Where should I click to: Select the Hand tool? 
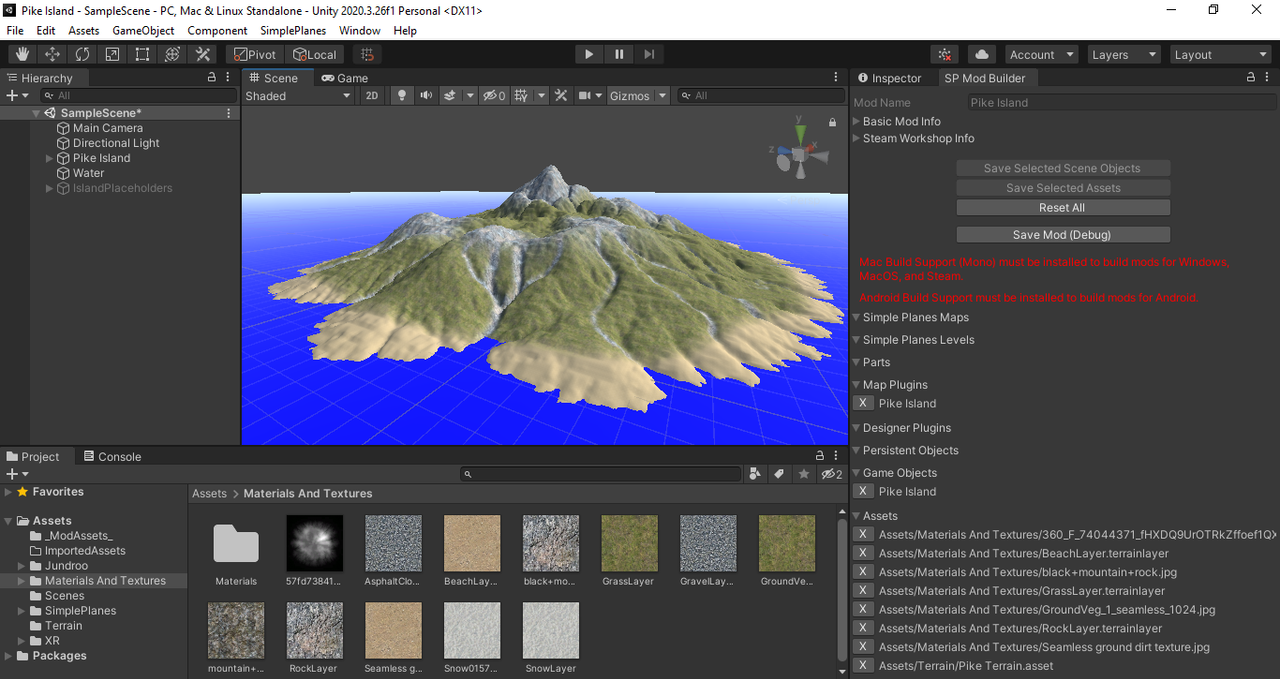22,54
